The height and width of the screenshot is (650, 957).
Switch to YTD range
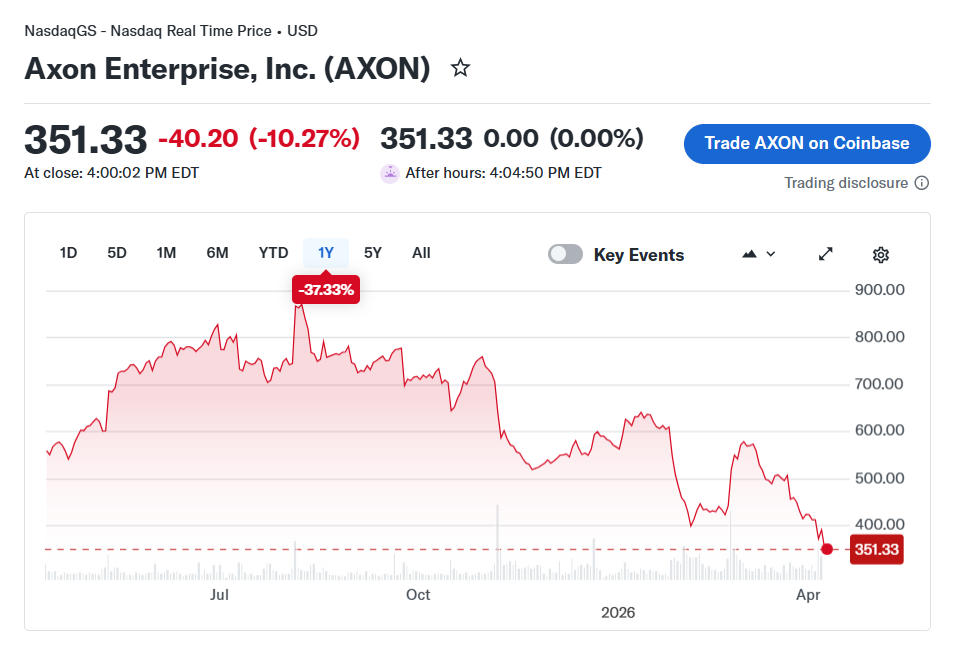(273, 253)
